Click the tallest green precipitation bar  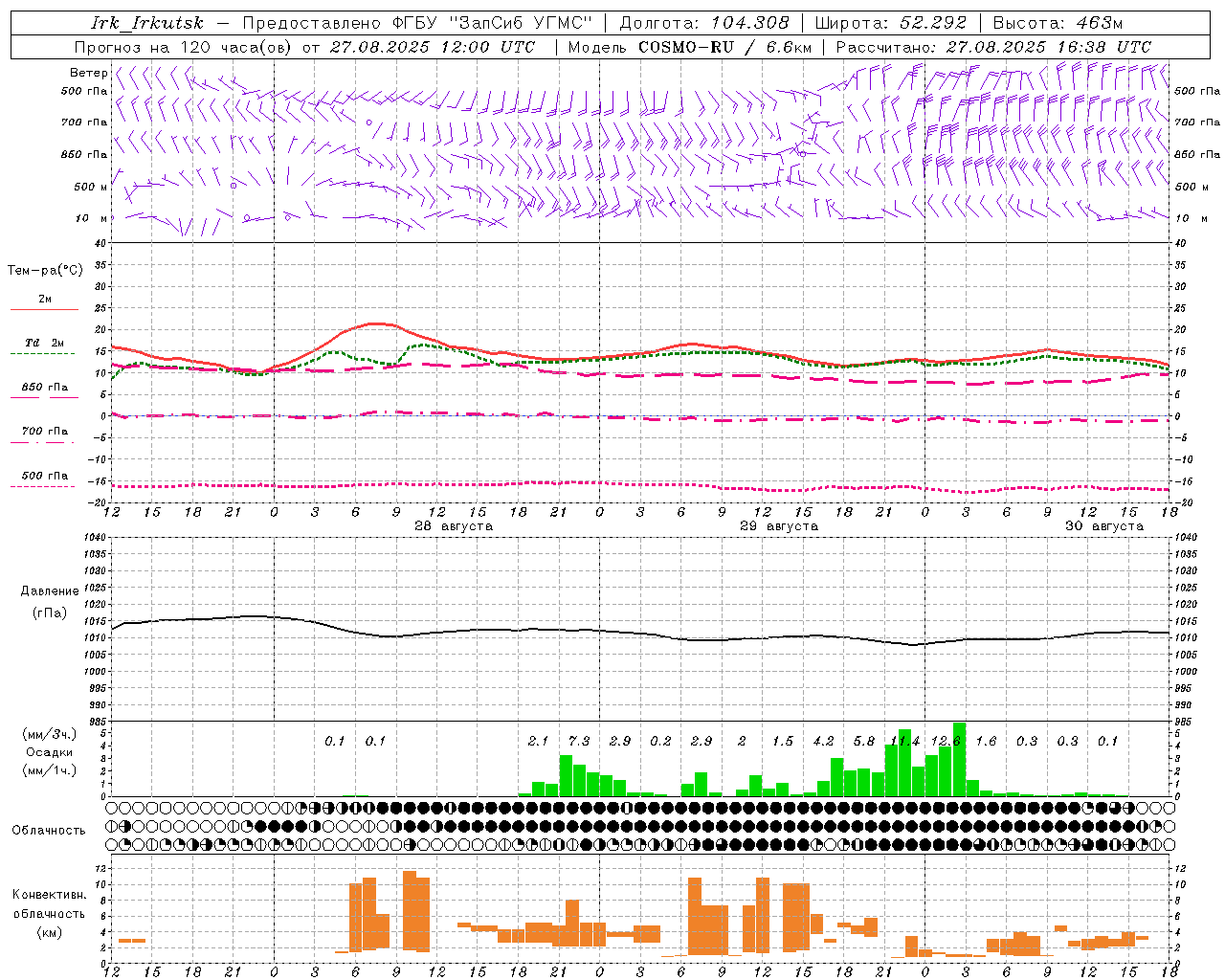(959, 760)
